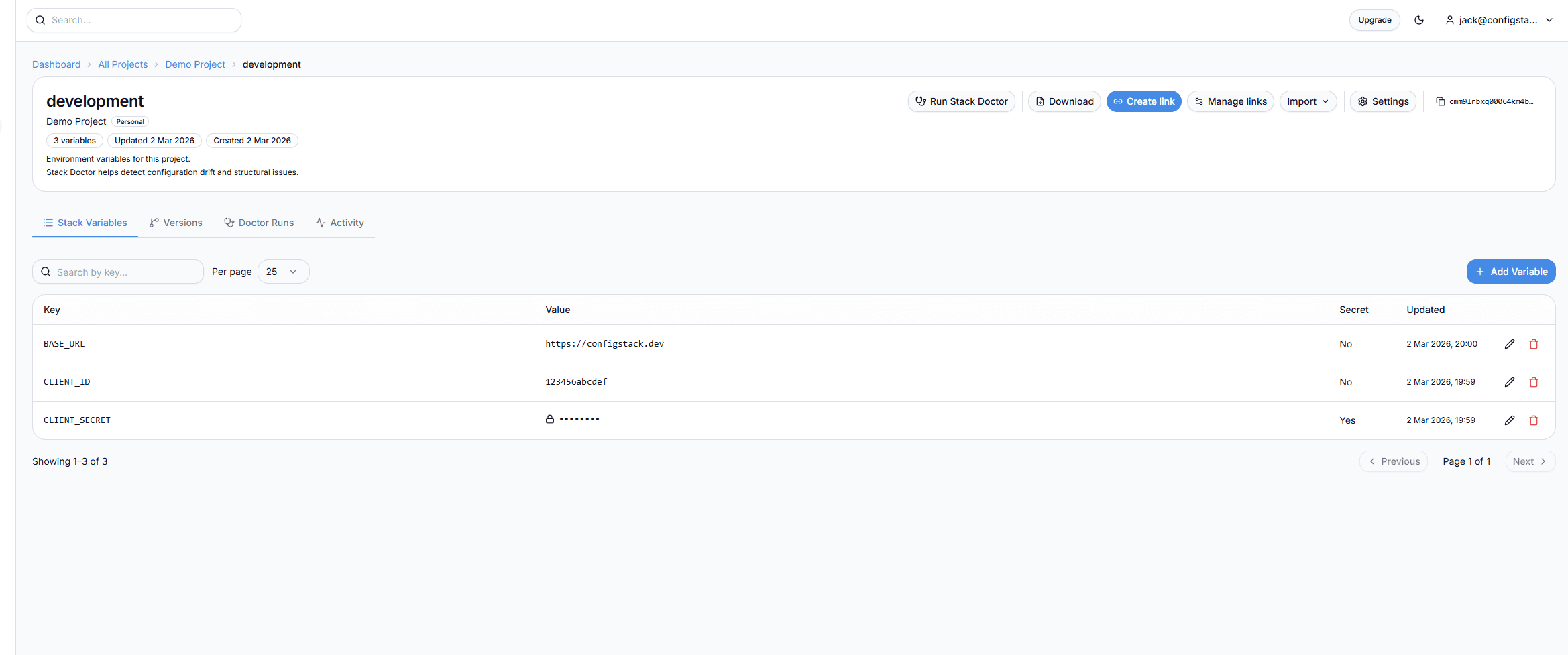Focus the Search by key field
Image resolution: width=1568 pixels, height=655 pixels.
pyautogui.click(x=124, y=272)
